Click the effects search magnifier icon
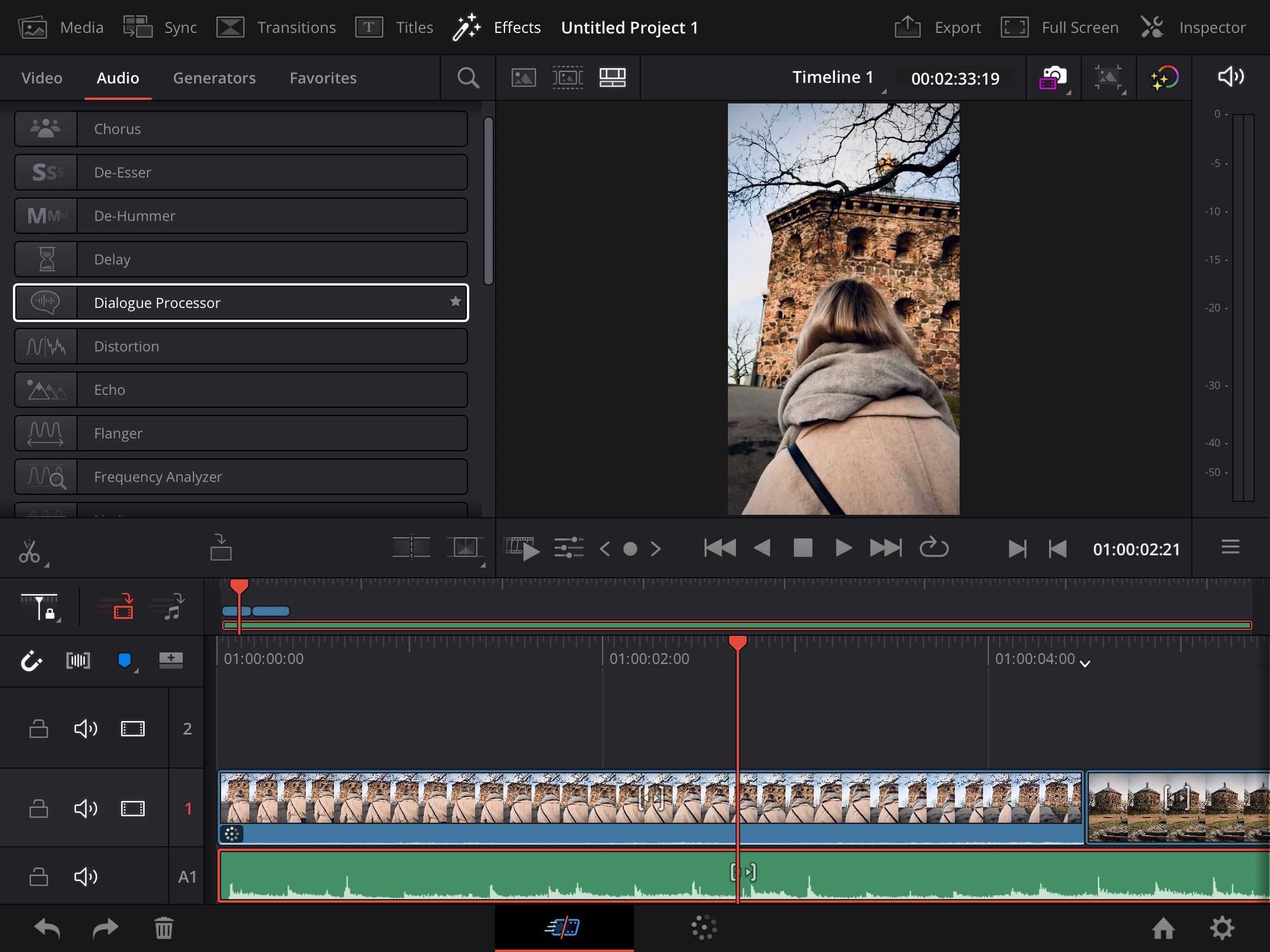Screen dimensions: 1270x952 (468, 78)
